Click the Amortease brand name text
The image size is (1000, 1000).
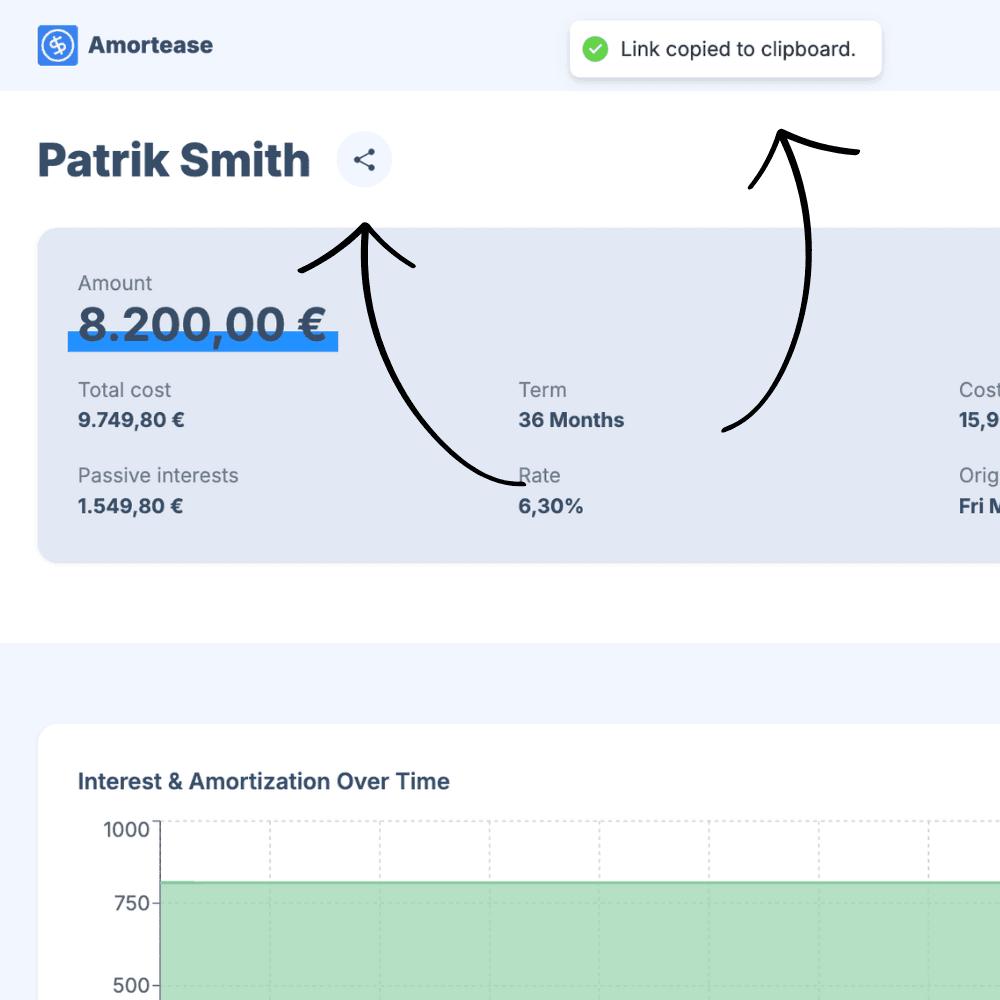(x=150, y=45)
